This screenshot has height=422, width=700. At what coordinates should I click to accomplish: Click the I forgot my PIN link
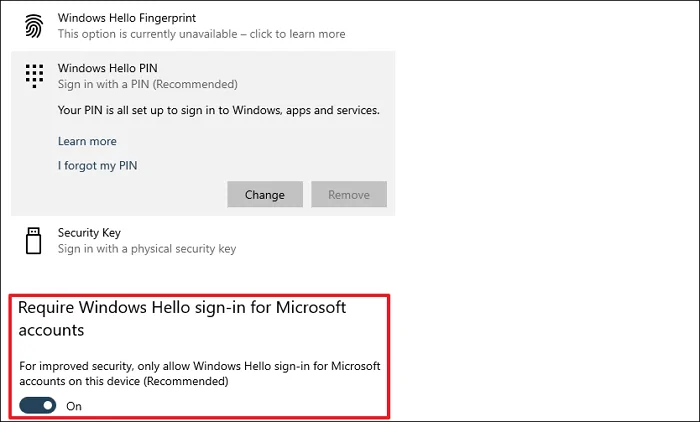(97, 166)
